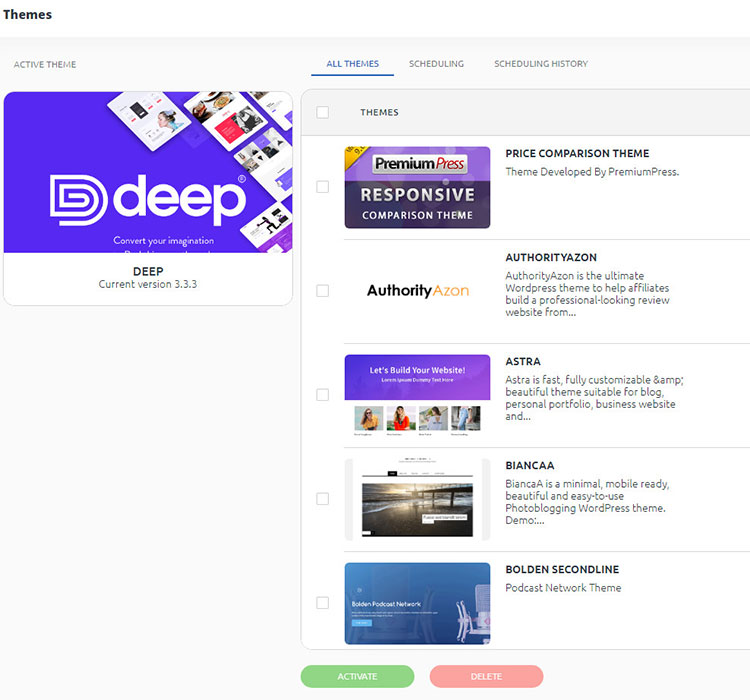Click the Astra description paragraph

tap(594, 398)
